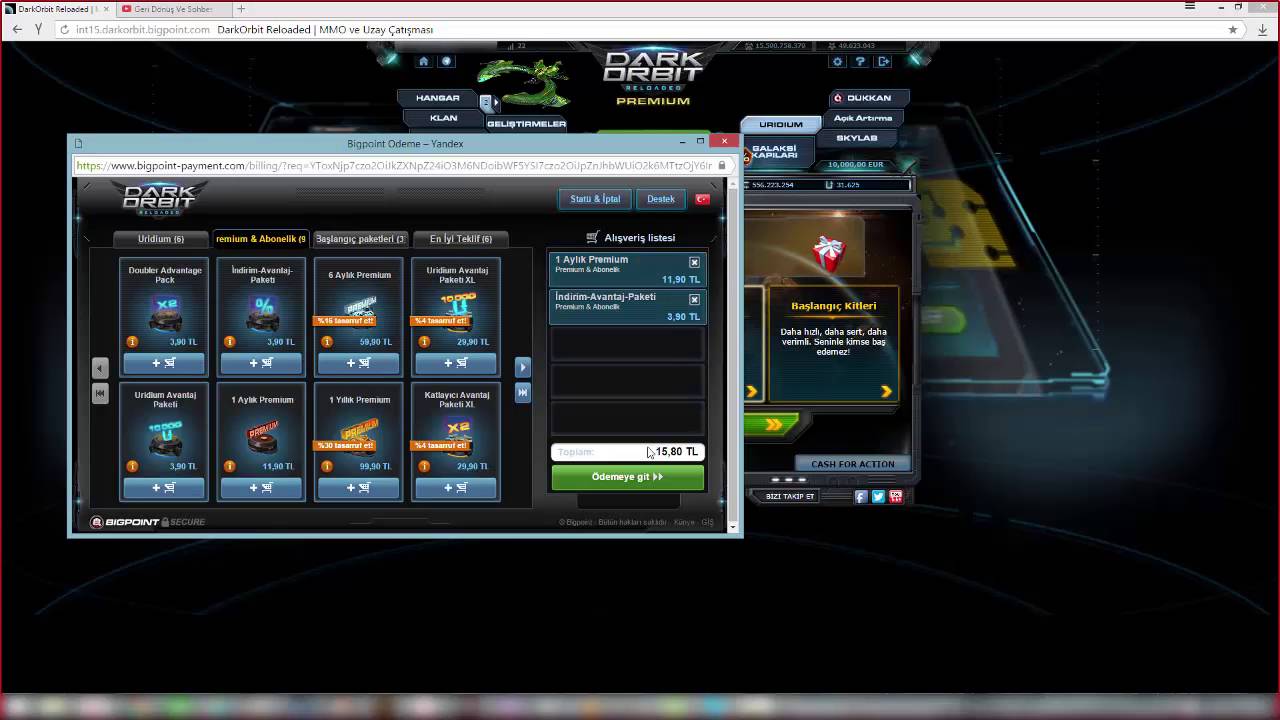This screenshot has width=1280, height=720.
Task: Click the logout icon in the game header
Action: 883,61
